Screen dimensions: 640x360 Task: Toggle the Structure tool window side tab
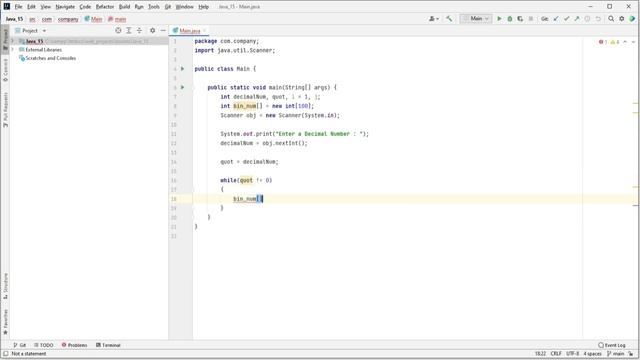(x=5, y=286)
